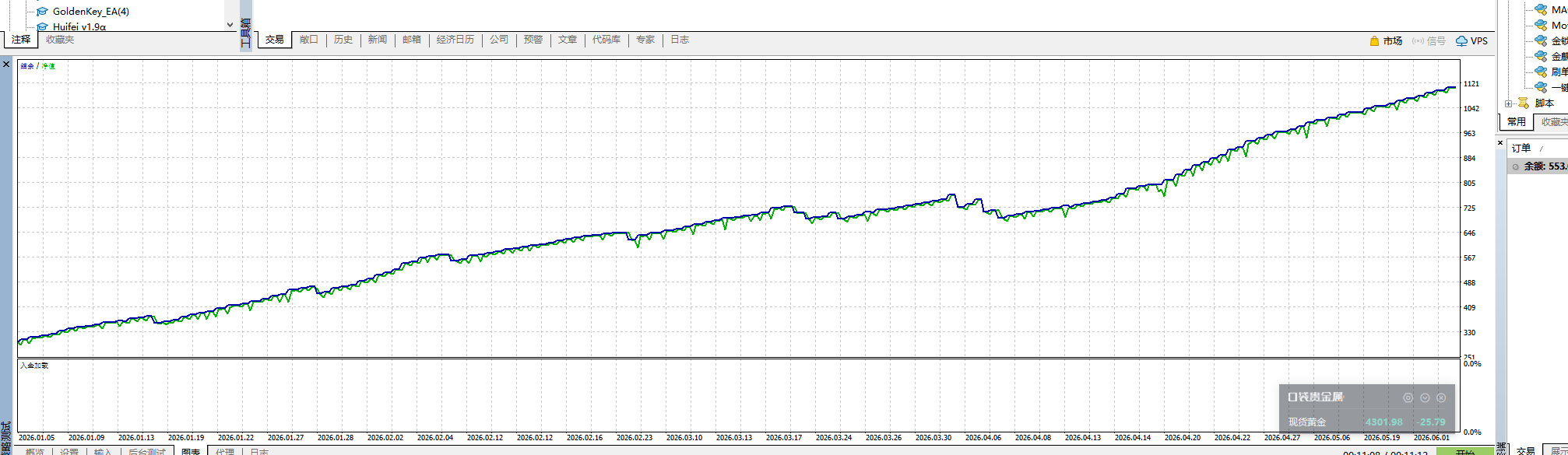Select the 设置 tester tab

coord(69,452)
